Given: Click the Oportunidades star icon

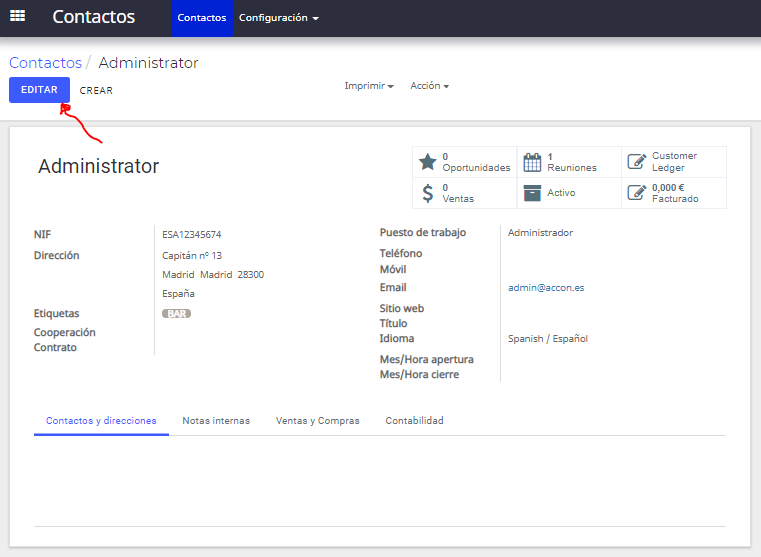Looking at the screenshot, I should [428, 162].
